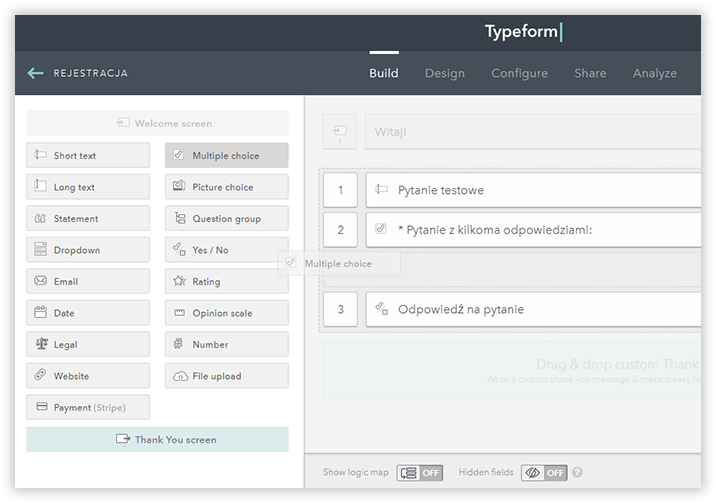This screenshot has width=716, height=503.
Task: Click the Rating star icon
Action: click(179, 280)
